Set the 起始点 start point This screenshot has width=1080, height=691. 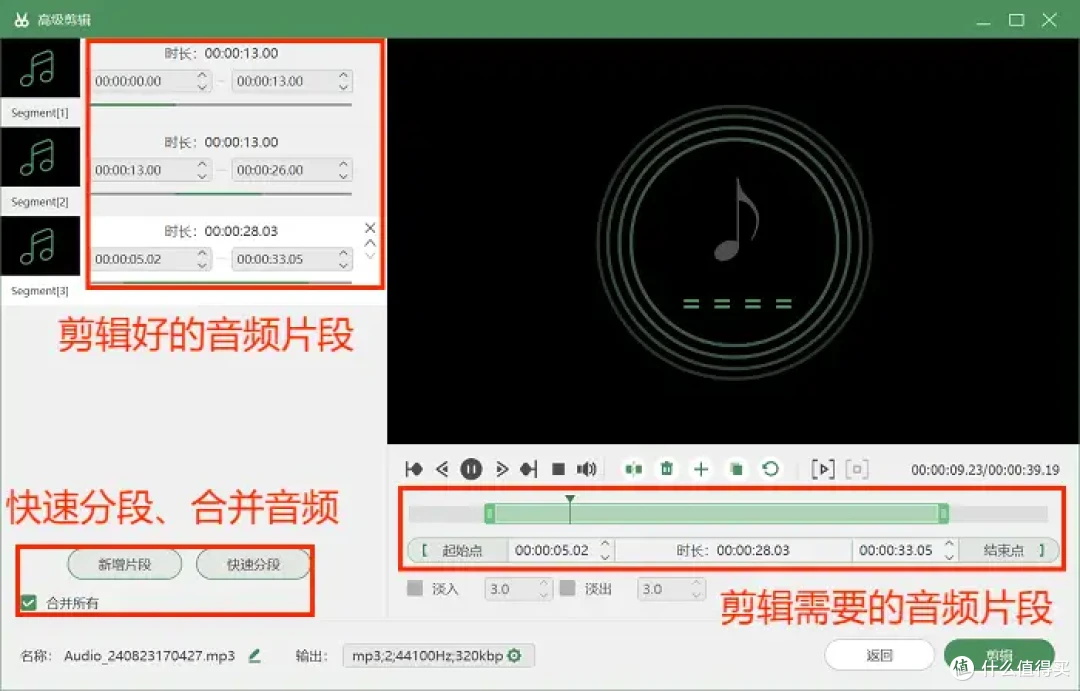click(457, 550)
